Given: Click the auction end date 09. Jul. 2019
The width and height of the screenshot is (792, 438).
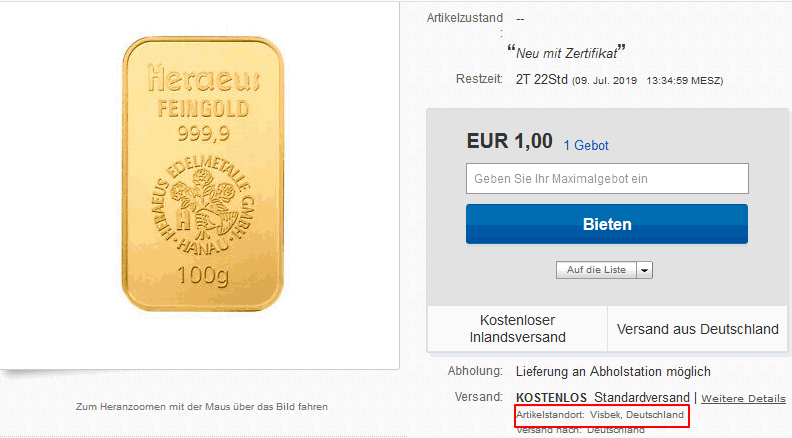Looking at the screenshot, I should point(606,81).
